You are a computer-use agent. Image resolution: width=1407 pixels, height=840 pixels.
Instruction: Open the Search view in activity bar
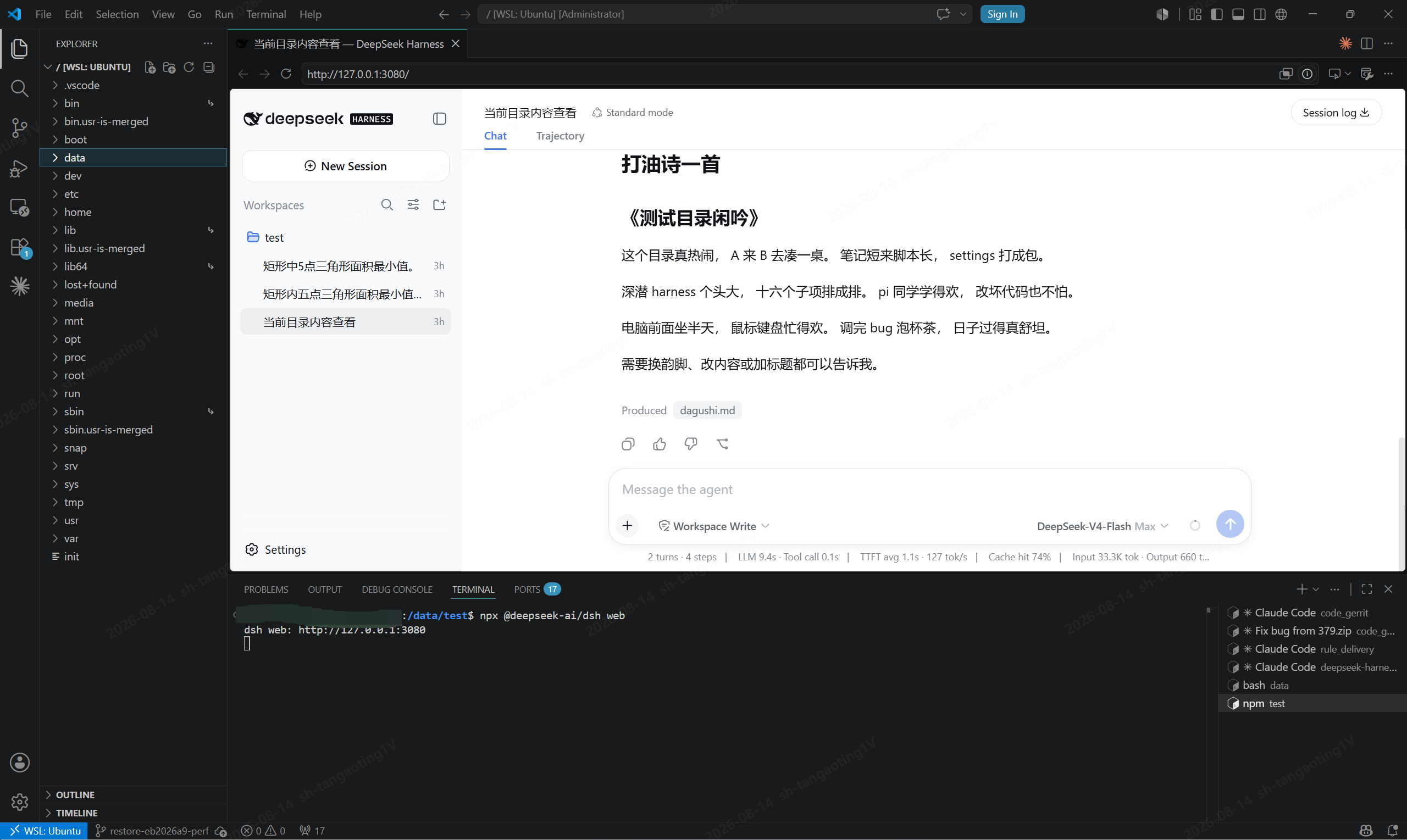coord(19,88)
